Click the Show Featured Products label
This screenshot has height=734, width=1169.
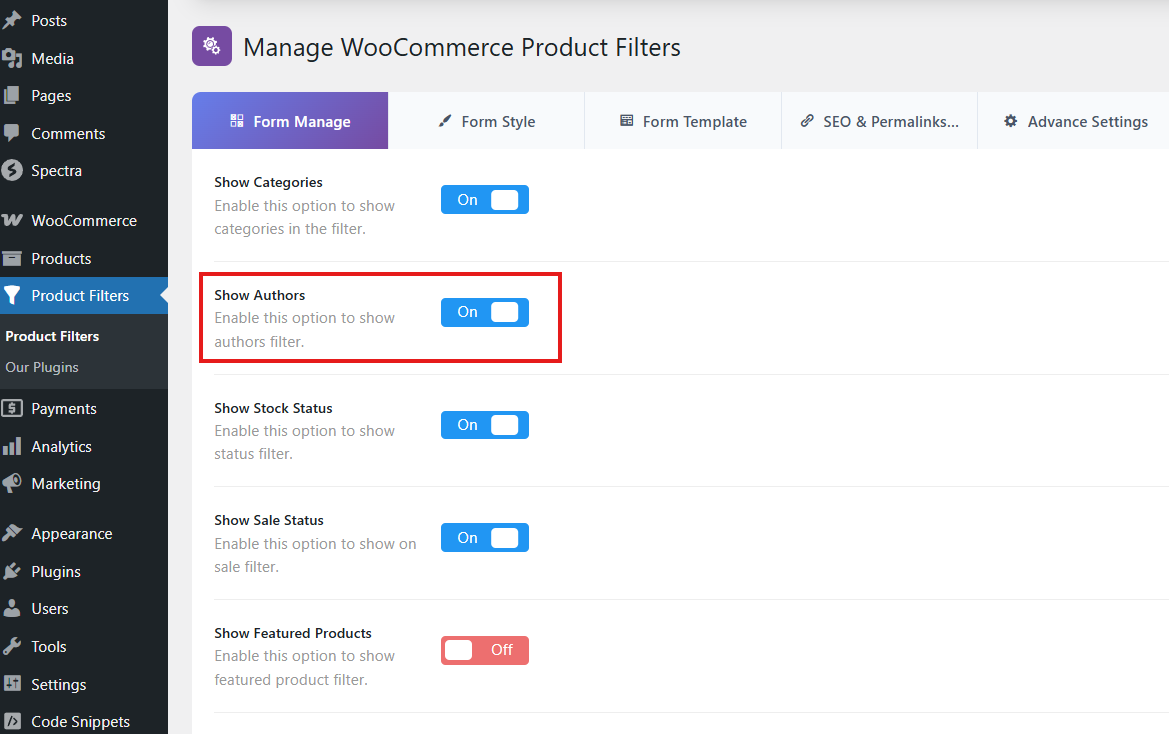pyautogui.click(x=292, y=633)
